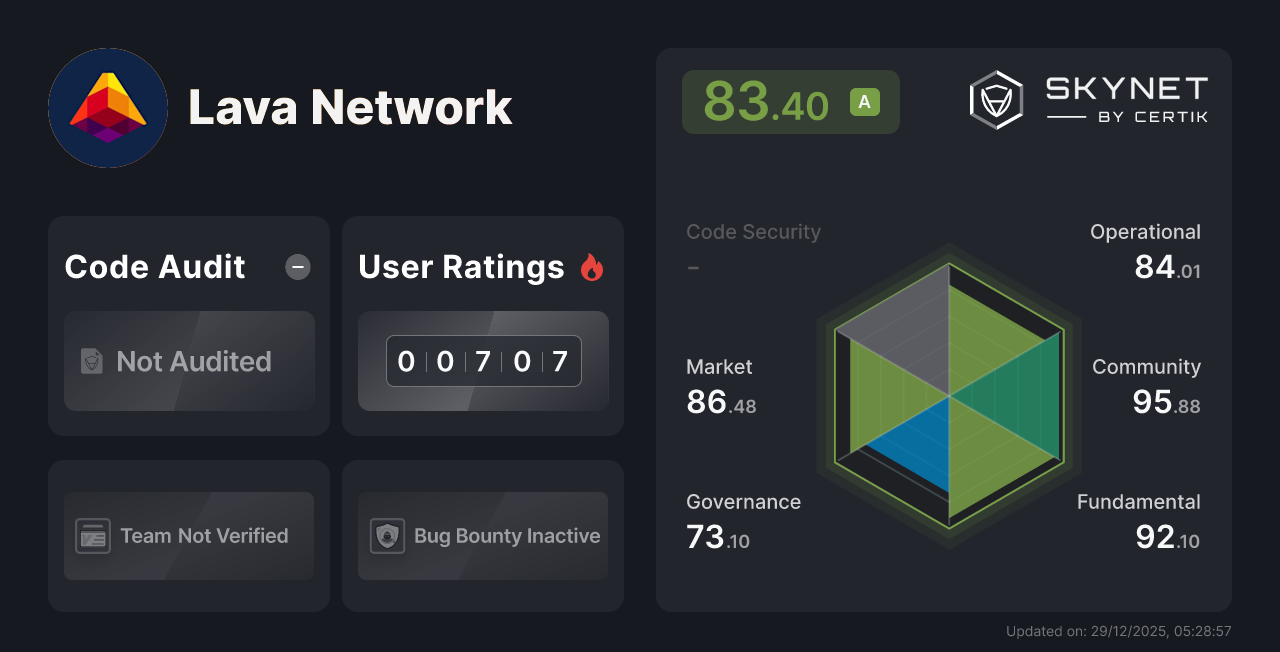
Task: Click the Lava Network logo
Action: pyautogui.click(x=107, y=107)
